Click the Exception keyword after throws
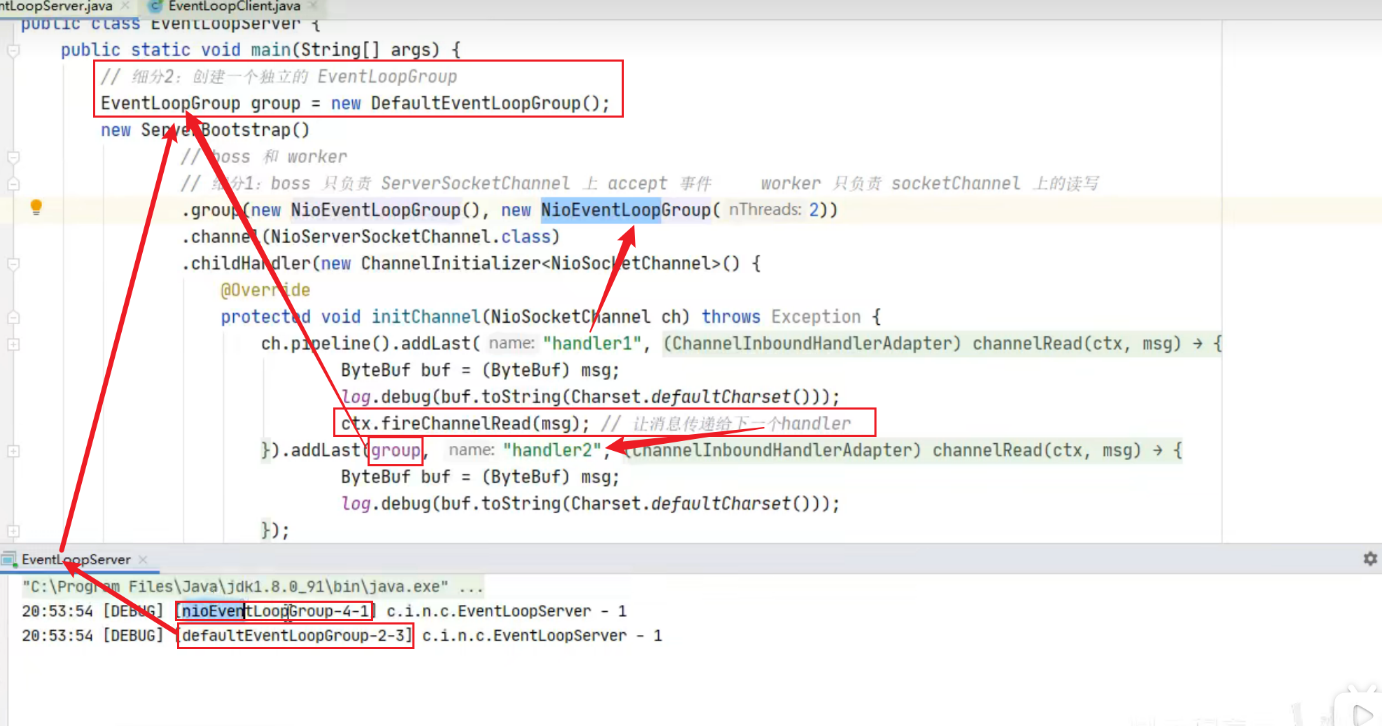Image resolution: width=1382 pixels, height=726 pixels. tap(816, 317)
